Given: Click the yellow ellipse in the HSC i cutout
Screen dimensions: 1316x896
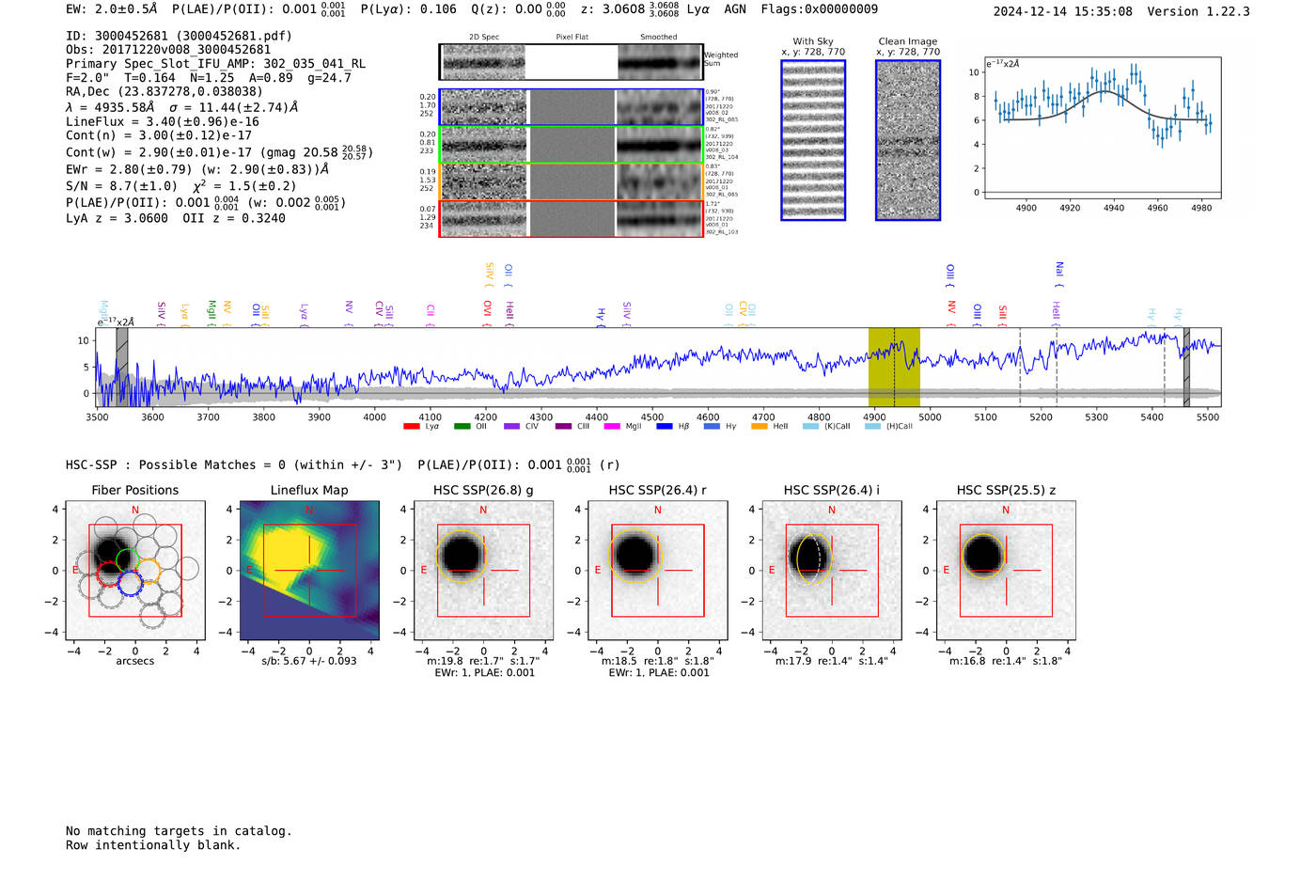Looking at the screenshot, I should pos(815,558).
